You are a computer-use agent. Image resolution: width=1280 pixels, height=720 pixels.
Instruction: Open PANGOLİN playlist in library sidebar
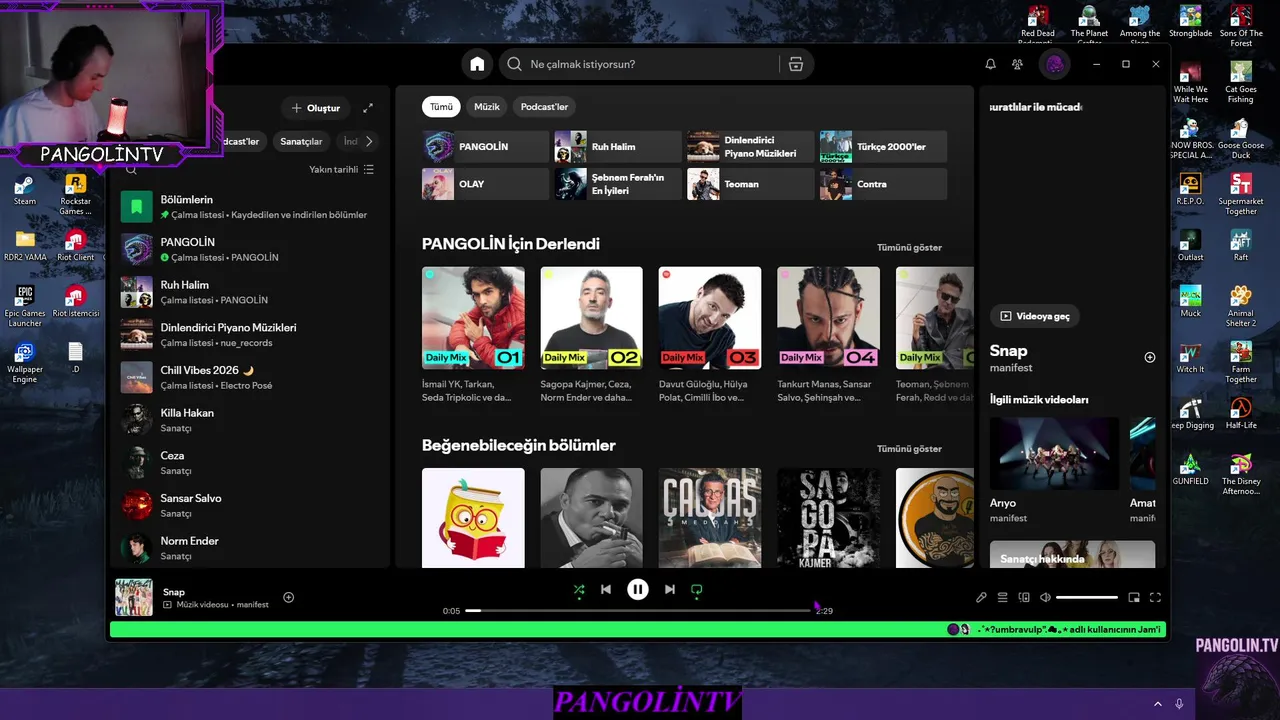(x=248, y=249)
